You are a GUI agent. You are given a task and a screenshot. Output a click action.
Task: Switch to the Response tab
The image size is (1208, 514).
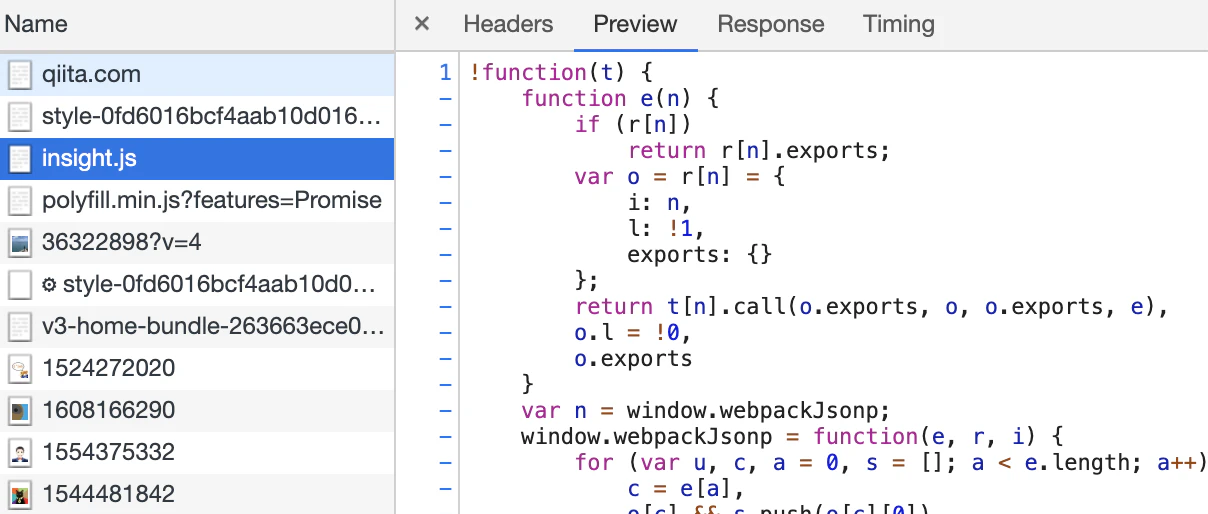click(x=771, y=24)
